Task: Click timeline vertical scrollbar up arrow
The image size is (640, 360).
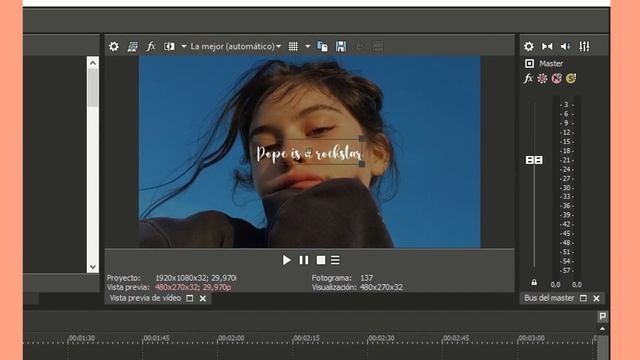Action: (602, 329)
